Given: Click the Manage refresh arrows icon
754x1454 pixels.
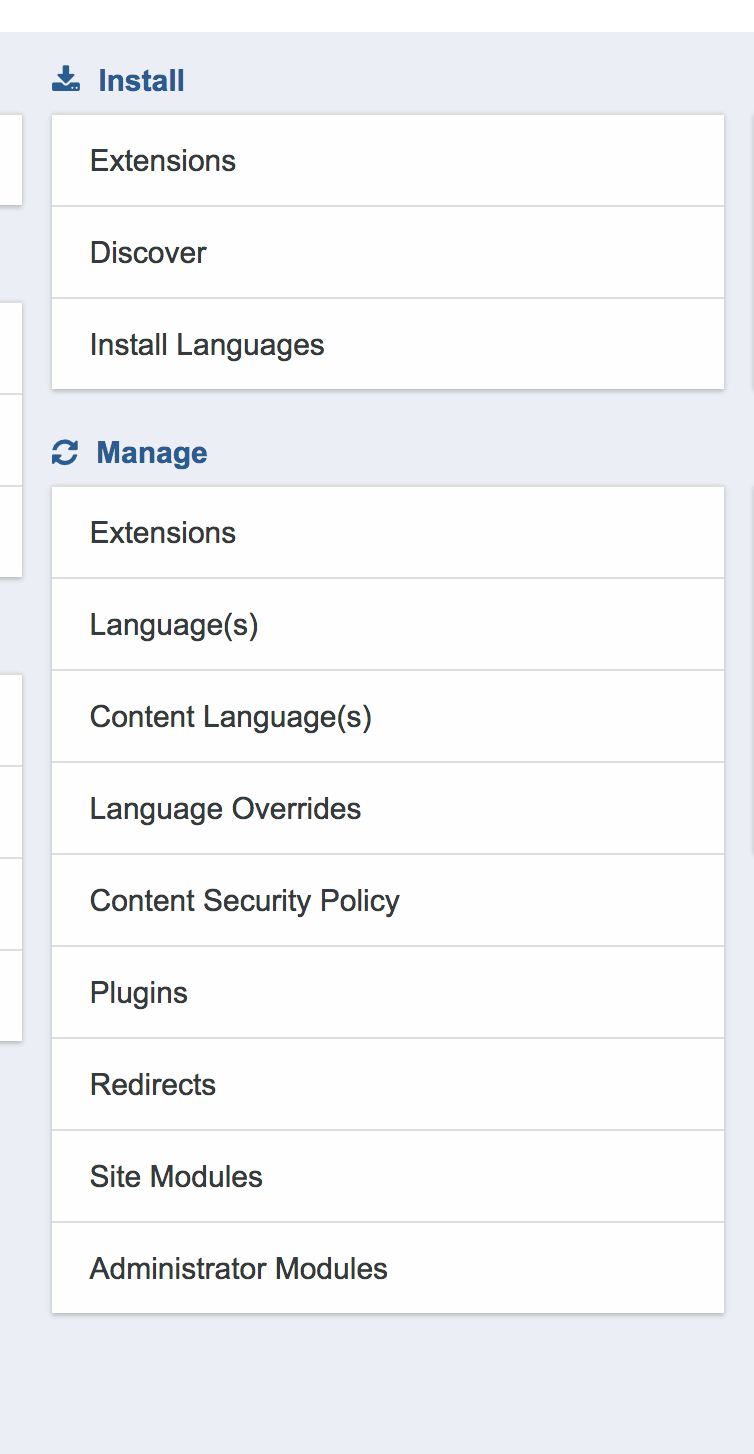Looking at the screenshot, I should coord(65,453).
